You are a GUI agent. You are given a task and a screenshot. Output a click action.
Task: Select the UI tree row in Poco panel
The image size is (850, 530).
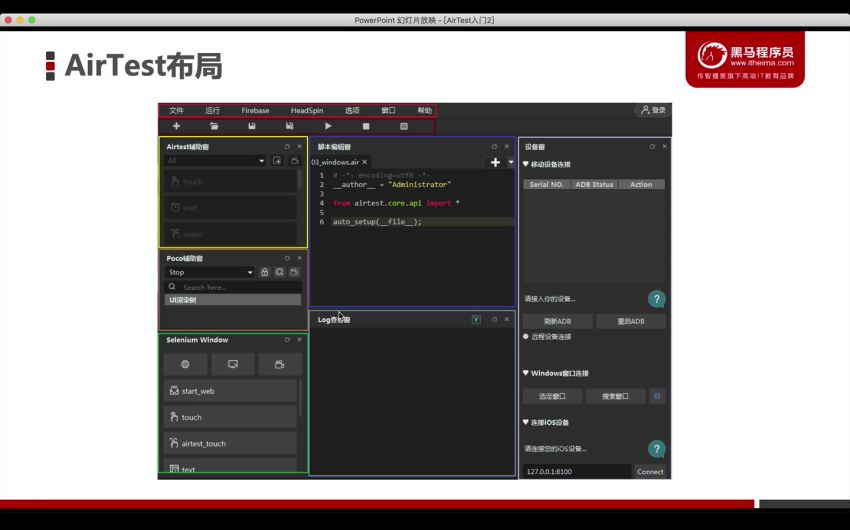pos(233,300)
